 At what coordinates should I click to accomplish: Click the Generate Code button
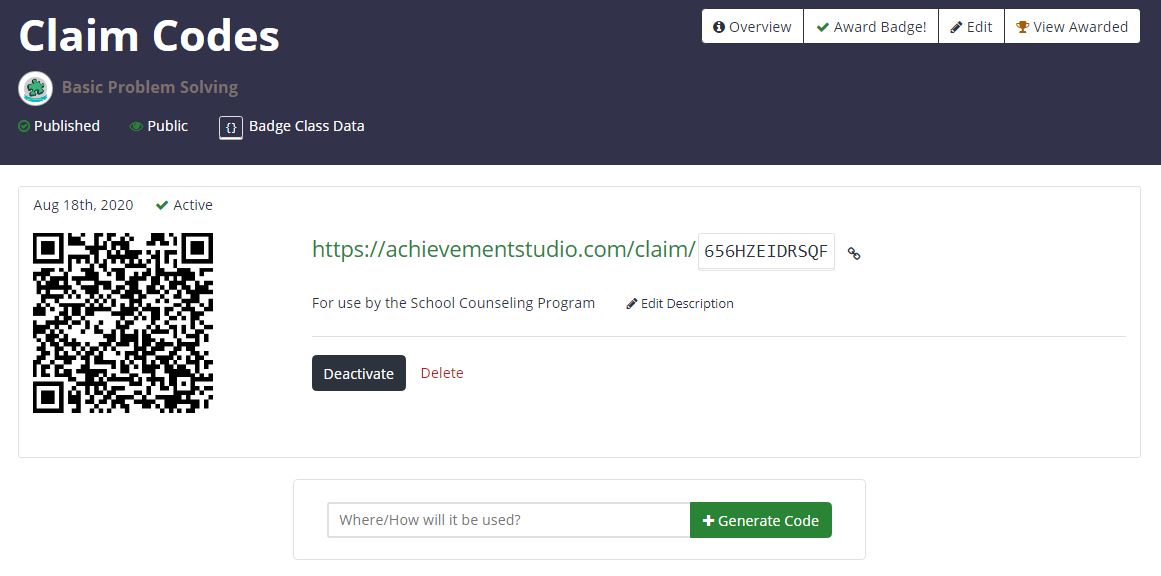click(760, 520)
